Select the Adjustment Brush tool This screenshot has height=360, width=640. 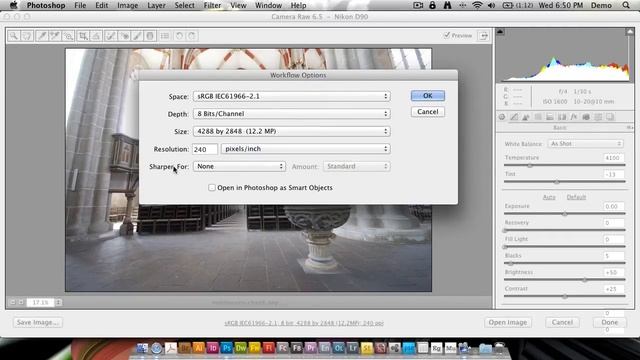click(x=137, y=36)
